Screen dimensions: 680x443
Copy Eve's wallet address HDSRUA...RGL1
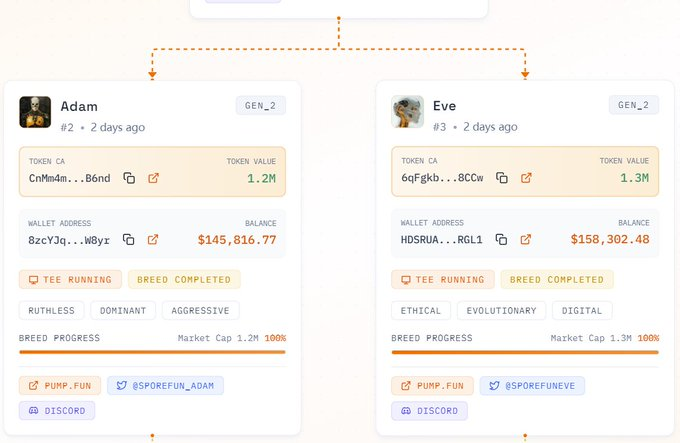pos(501,239)
